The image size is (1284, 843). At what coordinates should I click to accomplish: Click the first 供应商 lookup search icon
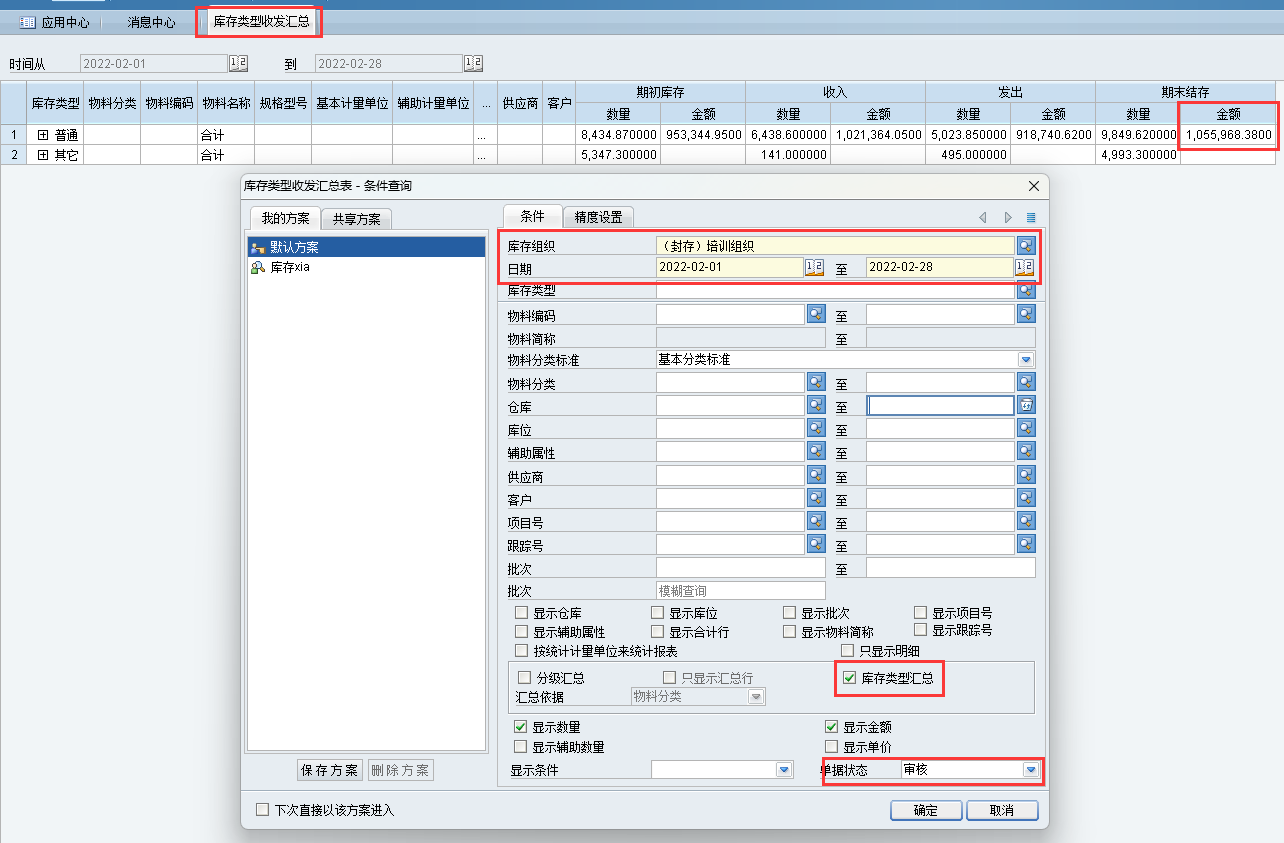(816, 475)
